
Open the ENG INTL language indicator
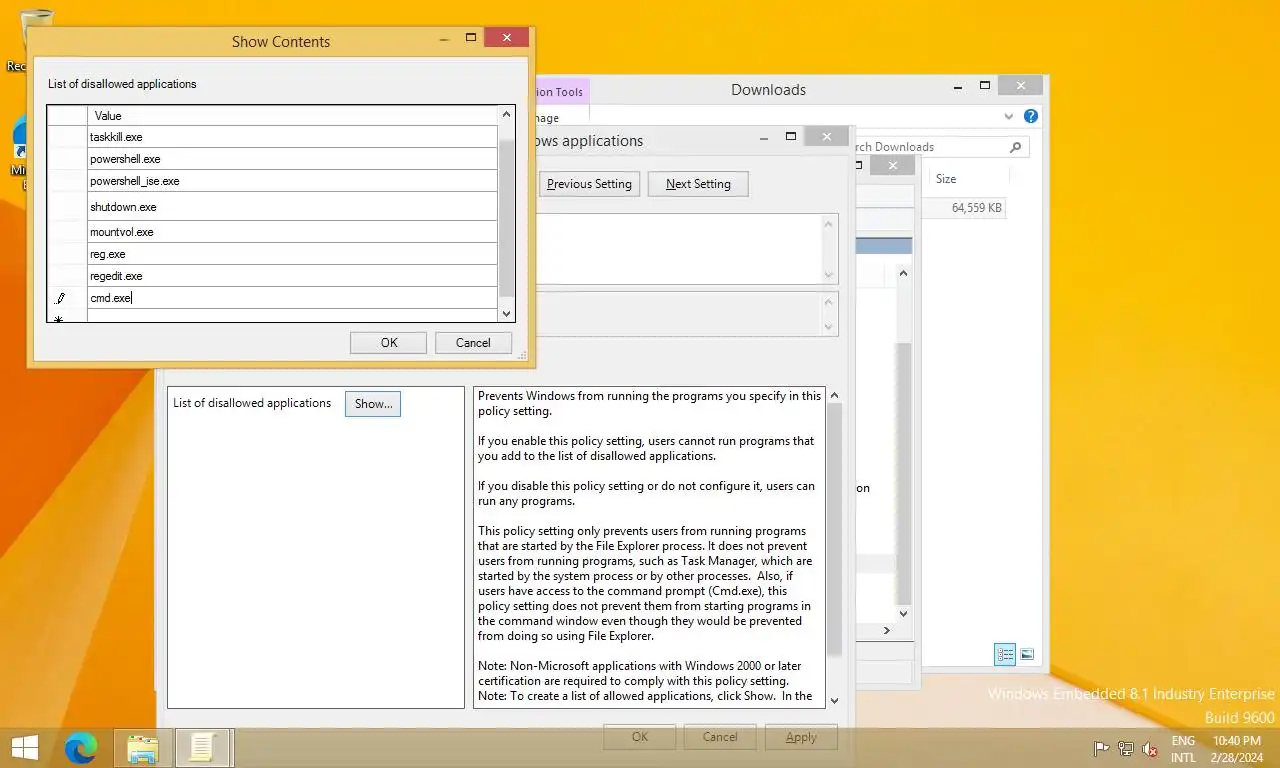point(1183,748)
